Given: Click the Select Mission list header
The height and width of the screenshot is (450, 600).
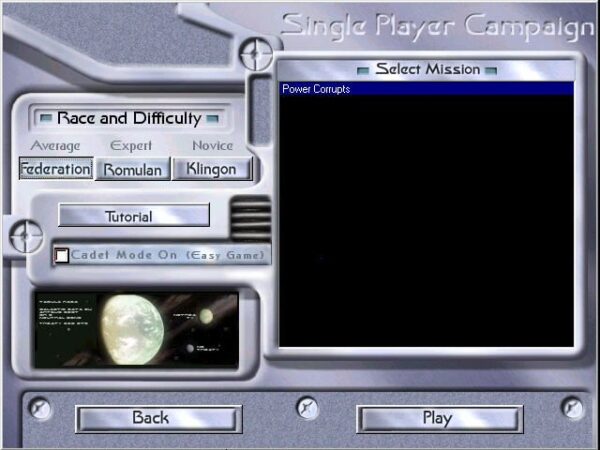Looking at the screenshot, I should (427, 69).
